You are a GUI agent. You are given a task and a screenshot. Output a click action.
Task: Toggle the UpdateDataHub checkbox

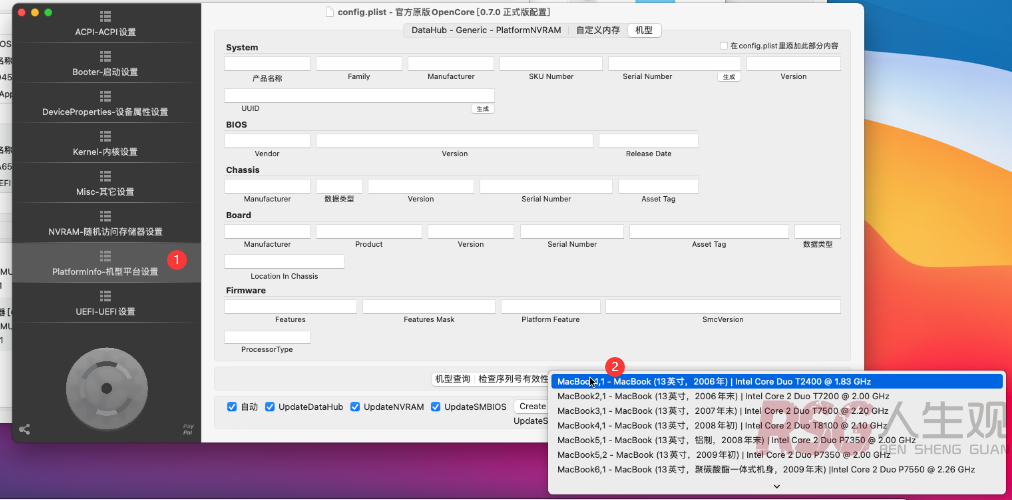pyautogui.click(x=270, y=406)
